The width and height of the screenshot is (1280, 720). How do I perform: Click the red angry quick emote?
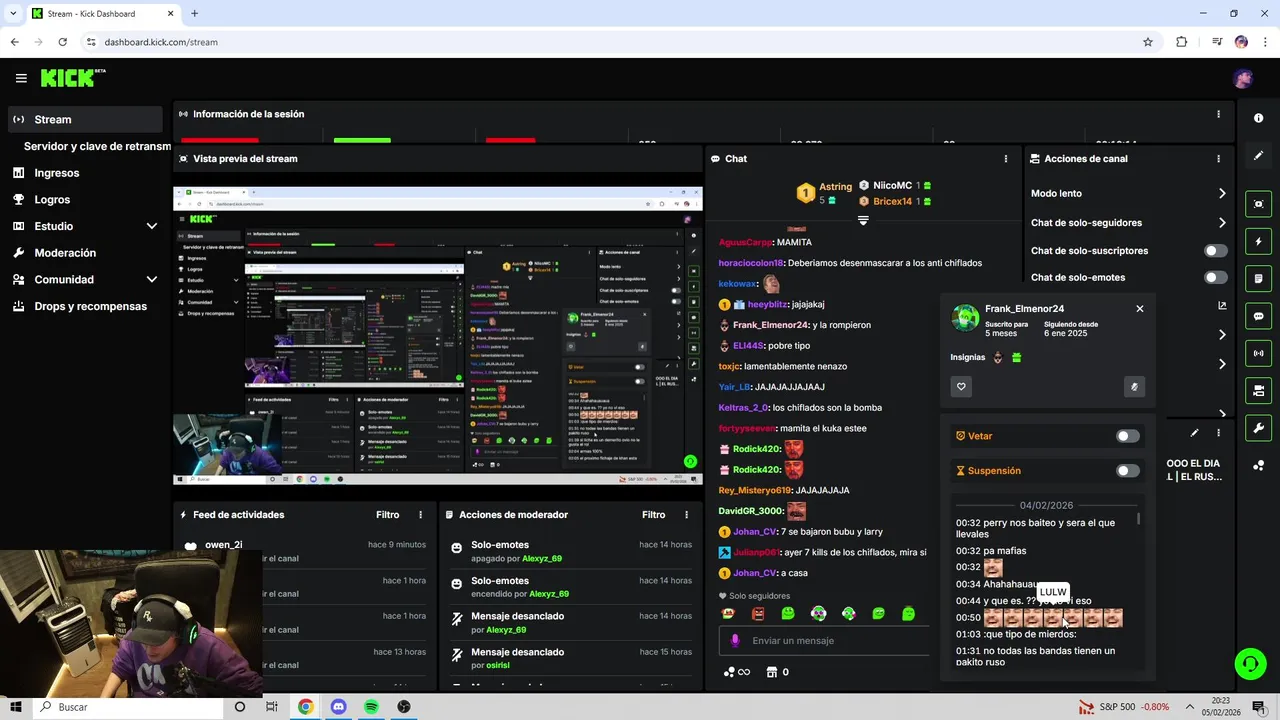(x=758, y=614)
